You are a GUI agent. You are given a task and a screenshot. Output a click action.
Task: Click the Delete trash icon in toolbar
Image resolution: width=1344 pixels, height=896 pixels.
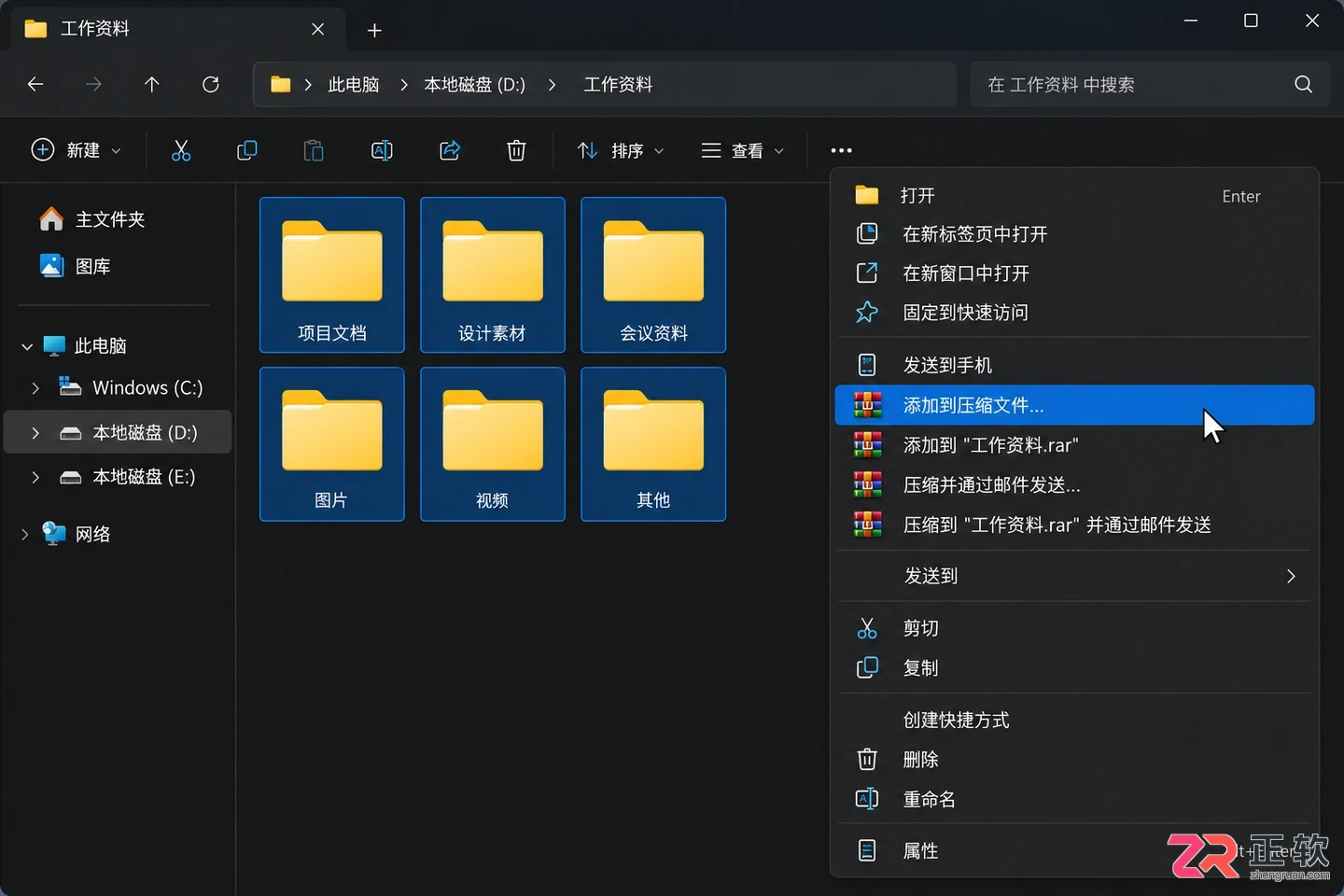516,150
